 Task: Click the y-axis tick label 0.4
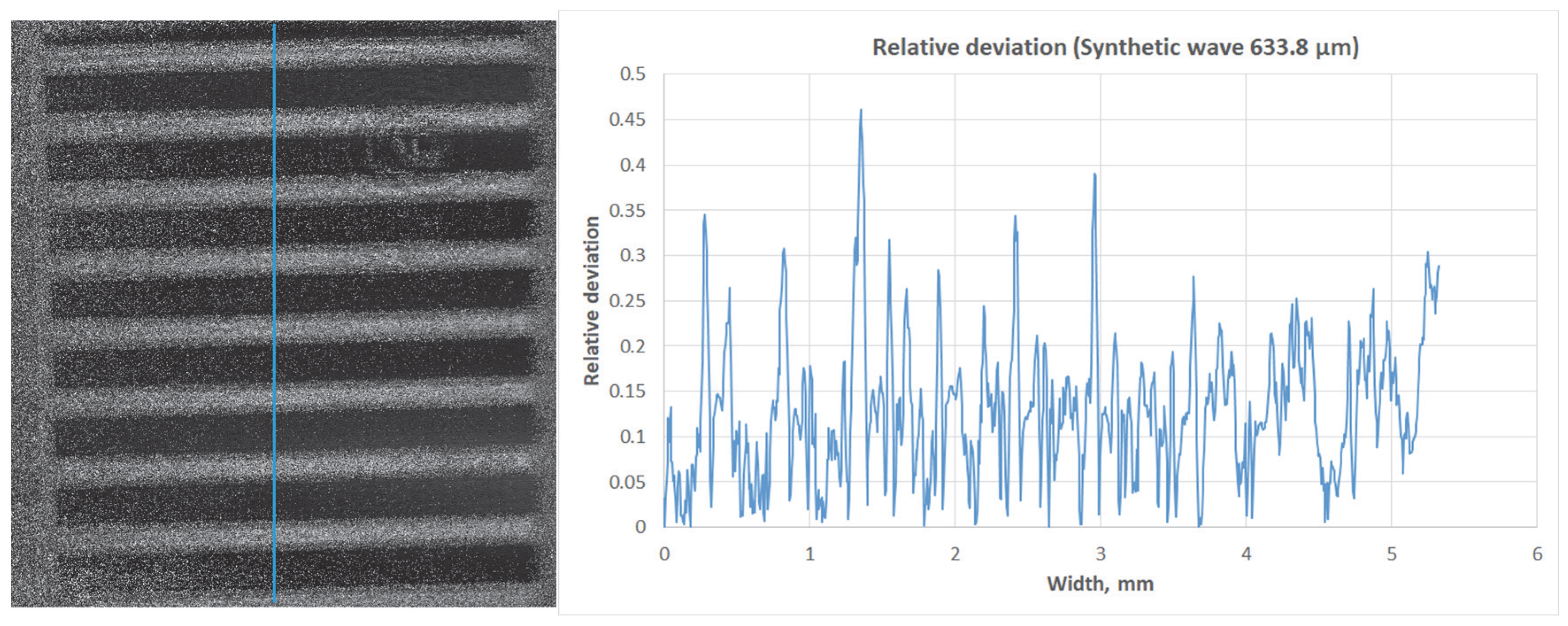[x=632, y=165]
